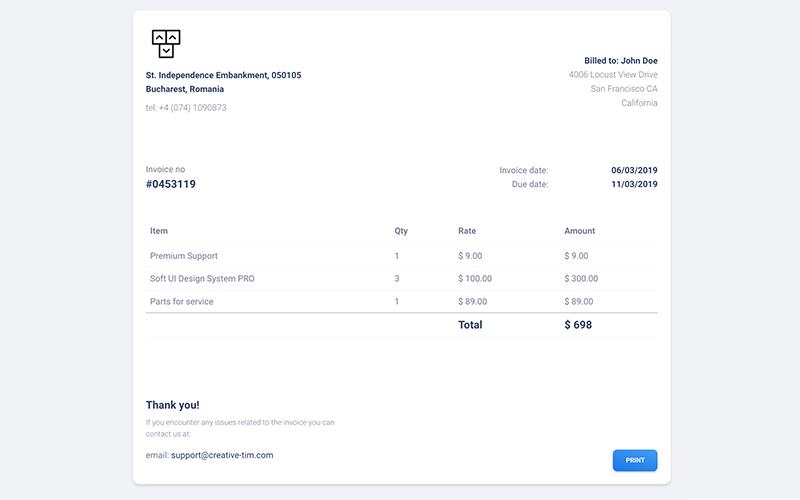Click the Billed to: John Doe text
The height and width of the screenshot is (500, 800).
point(621,61)
